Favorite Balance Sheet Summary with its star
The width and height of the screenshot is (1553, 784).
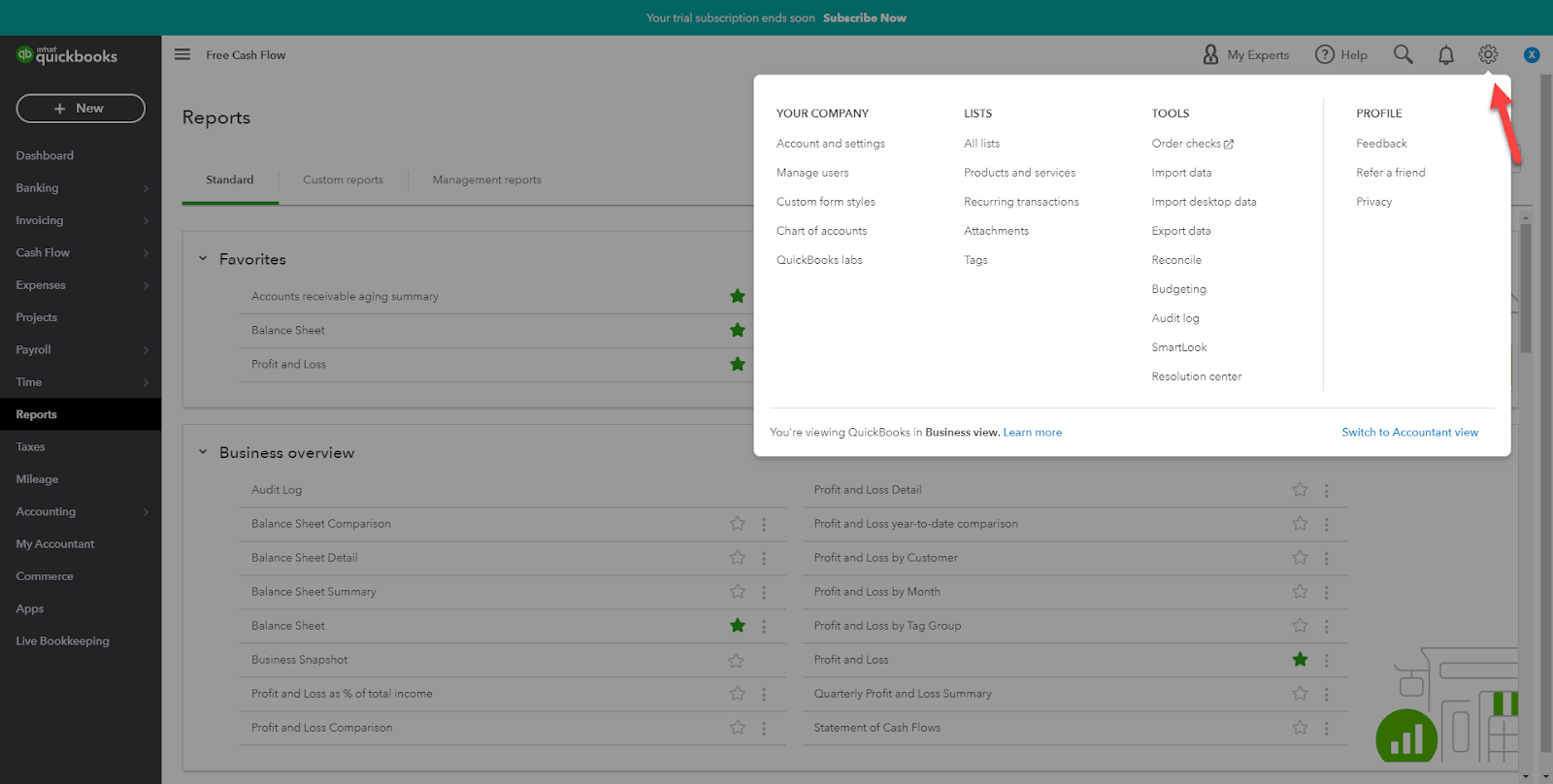pyautogui.click(x=738, y=592)
